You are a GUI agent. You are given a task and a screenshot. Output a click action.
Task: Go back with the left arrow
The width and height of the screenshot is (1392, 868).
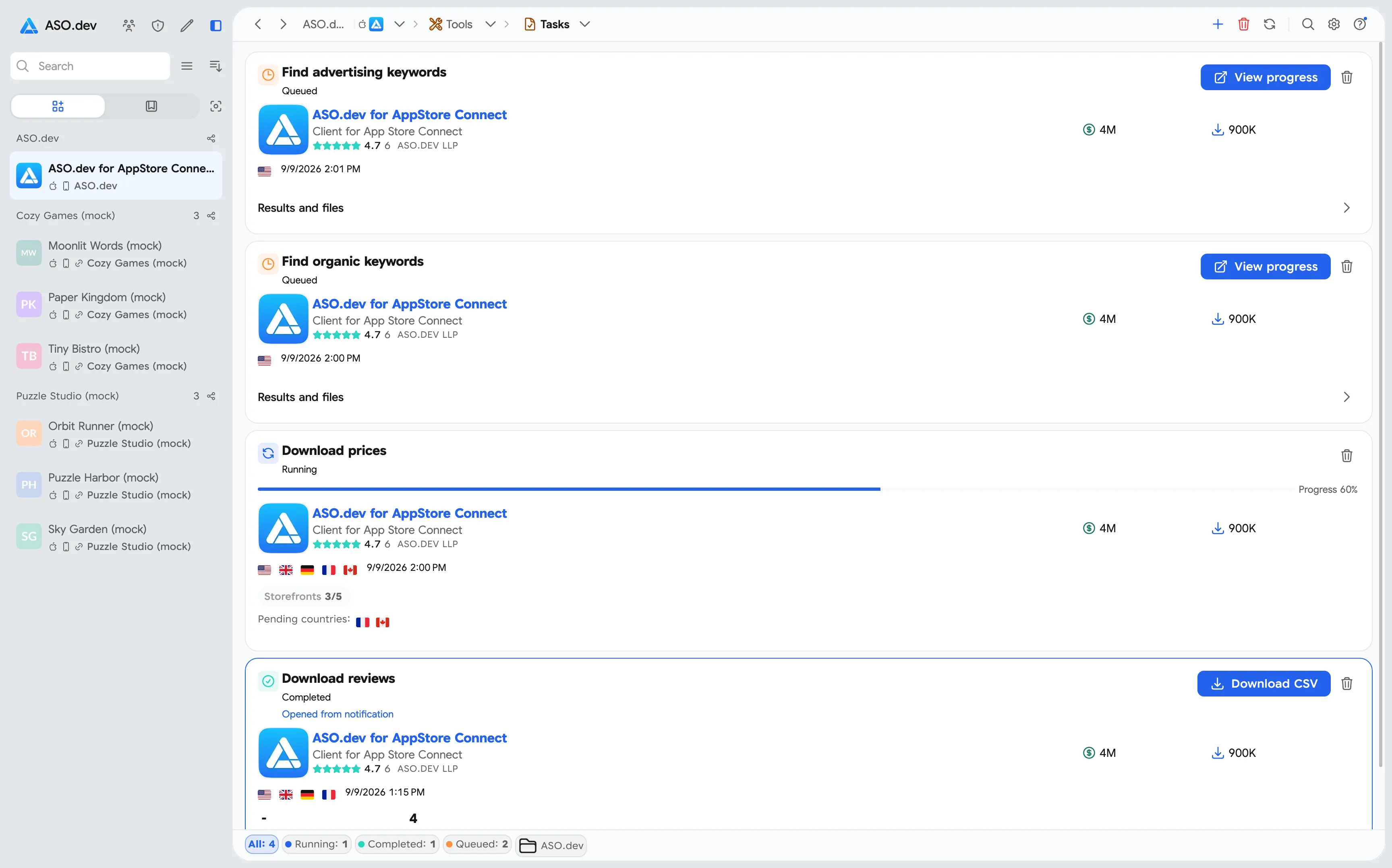258,24
